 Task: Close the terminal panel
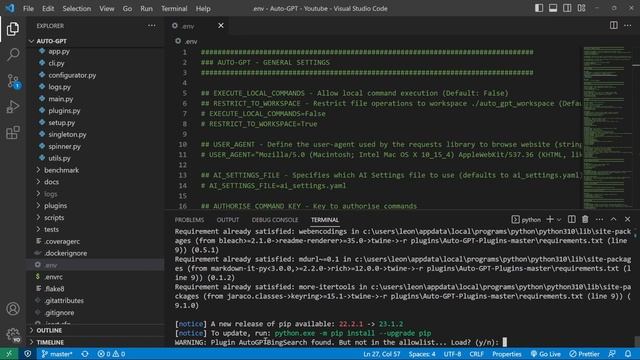(x=628, y=220)
